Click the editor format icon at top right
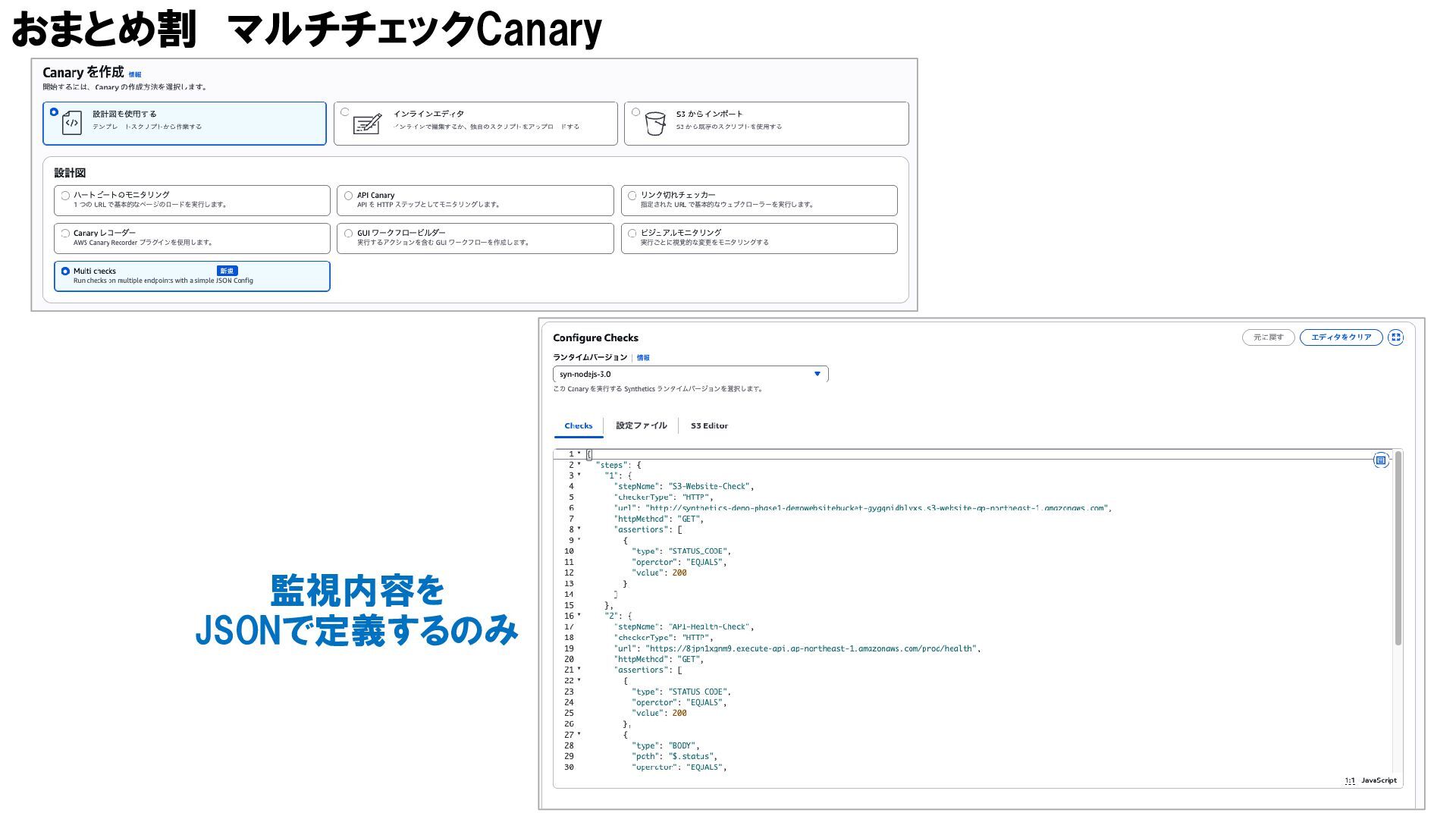Screen dimensions: 1456x819 coord(1380,460)
